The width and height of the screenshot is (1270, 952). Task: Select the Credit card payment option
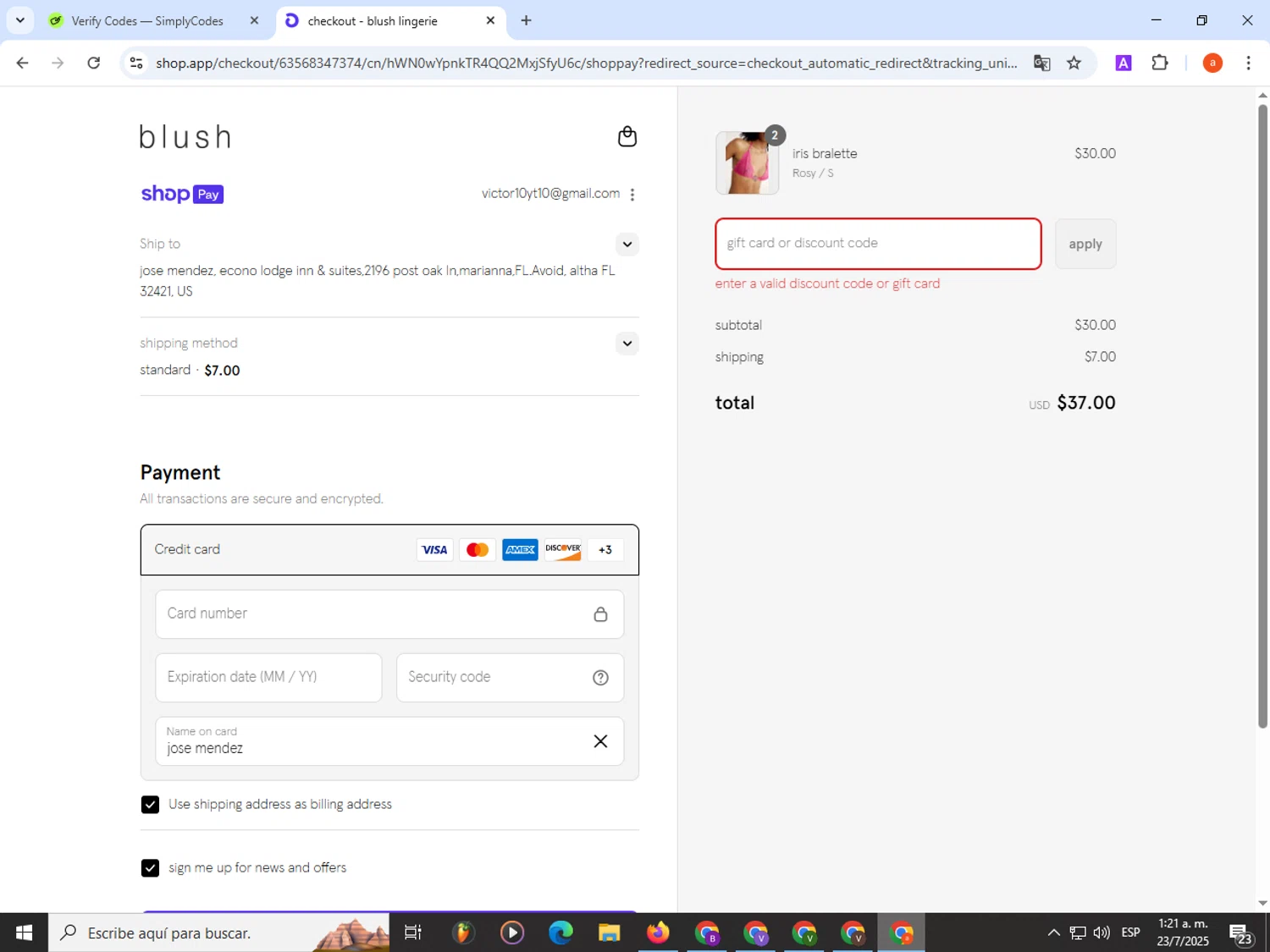pos(389,550)
